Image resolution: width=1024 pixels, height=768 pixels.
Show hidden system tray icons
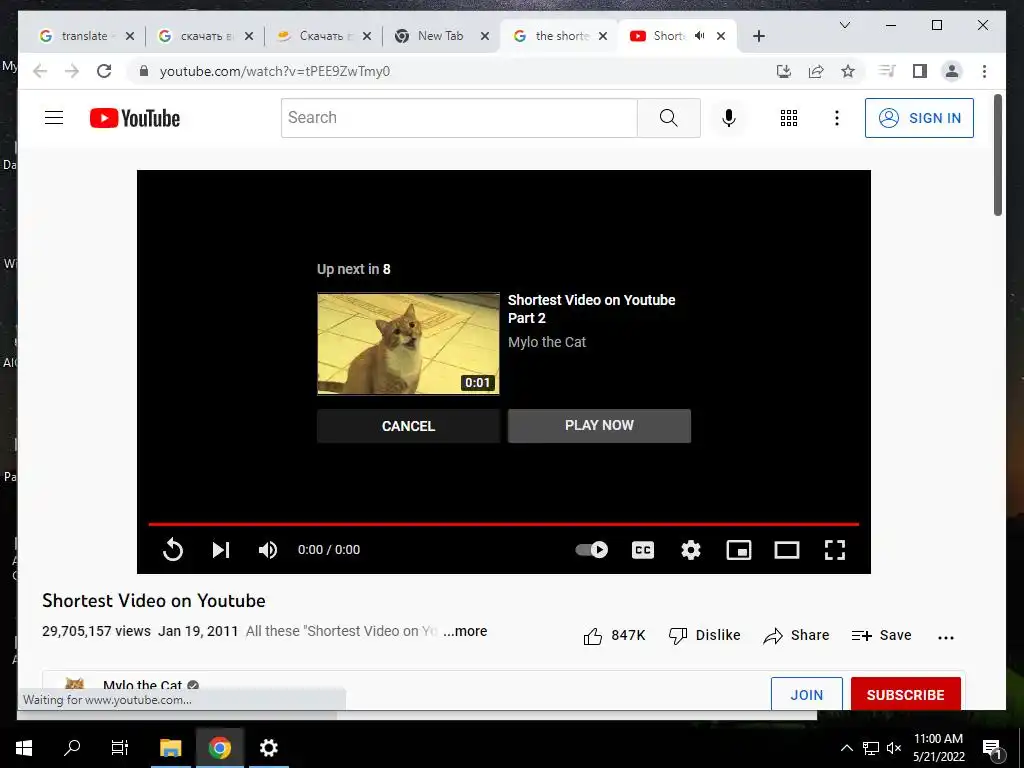(x=846, y=748)
